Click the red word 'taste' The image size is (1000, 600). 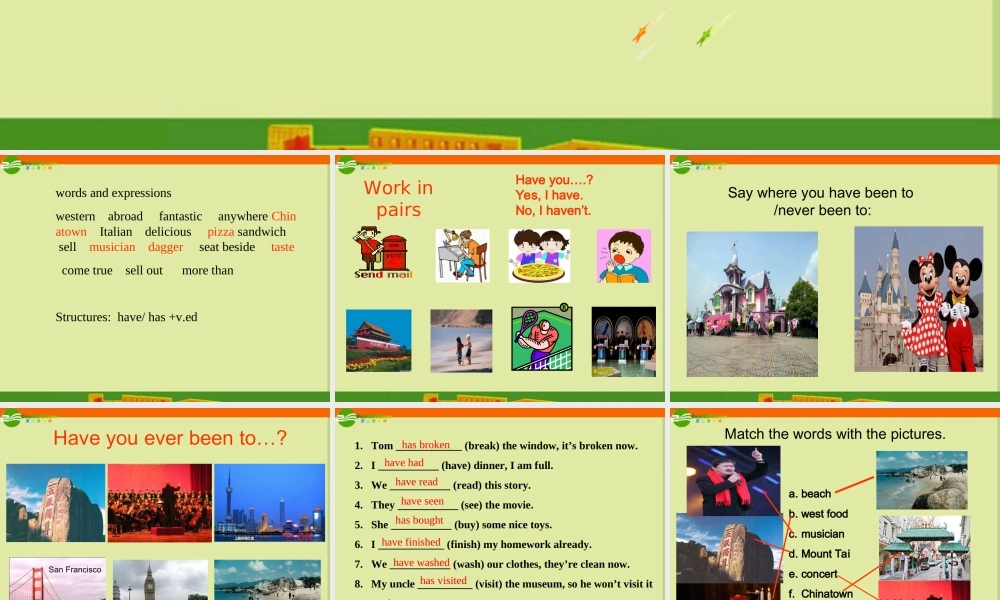tap(283, 247)
